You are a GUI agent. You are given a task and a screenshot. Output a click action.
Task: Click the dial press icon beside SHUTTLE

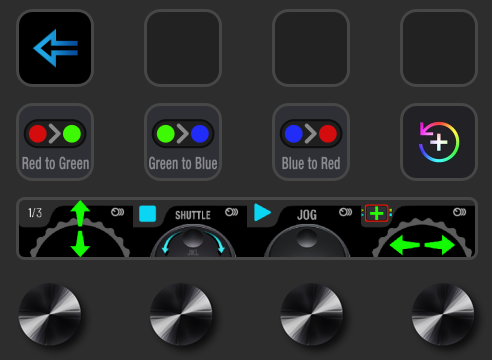(x=232, y=212)
